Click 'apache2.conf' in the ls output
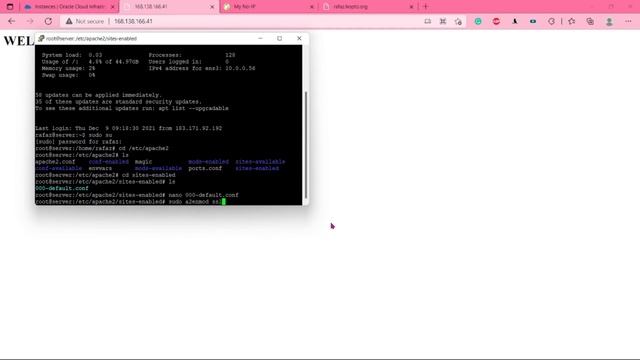 click(55, 162)
